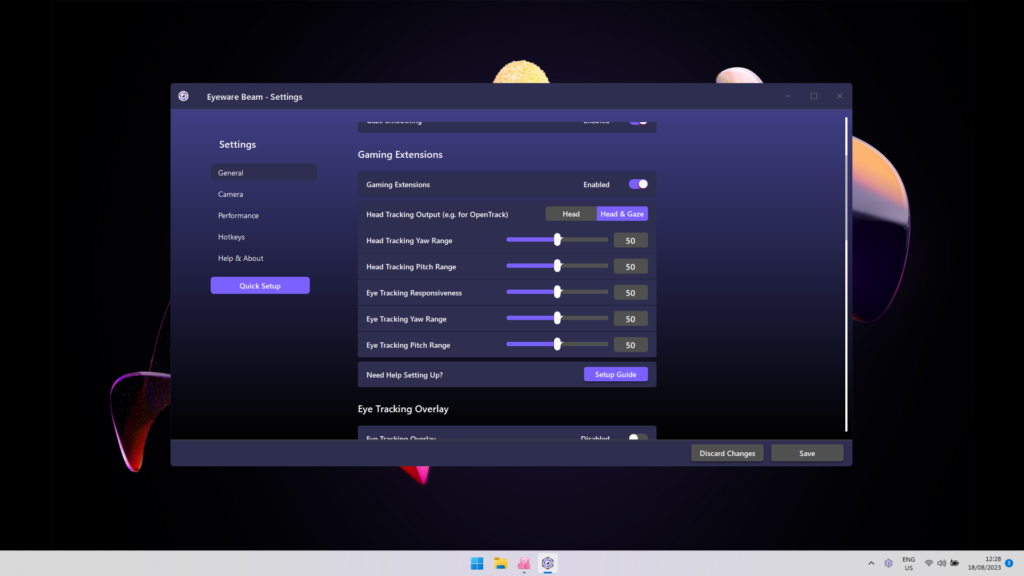Image resolution: width=1024 pixels, height=576 pixels.
Task: Click the Quick Setup button
Action: [x=260, y=285]
